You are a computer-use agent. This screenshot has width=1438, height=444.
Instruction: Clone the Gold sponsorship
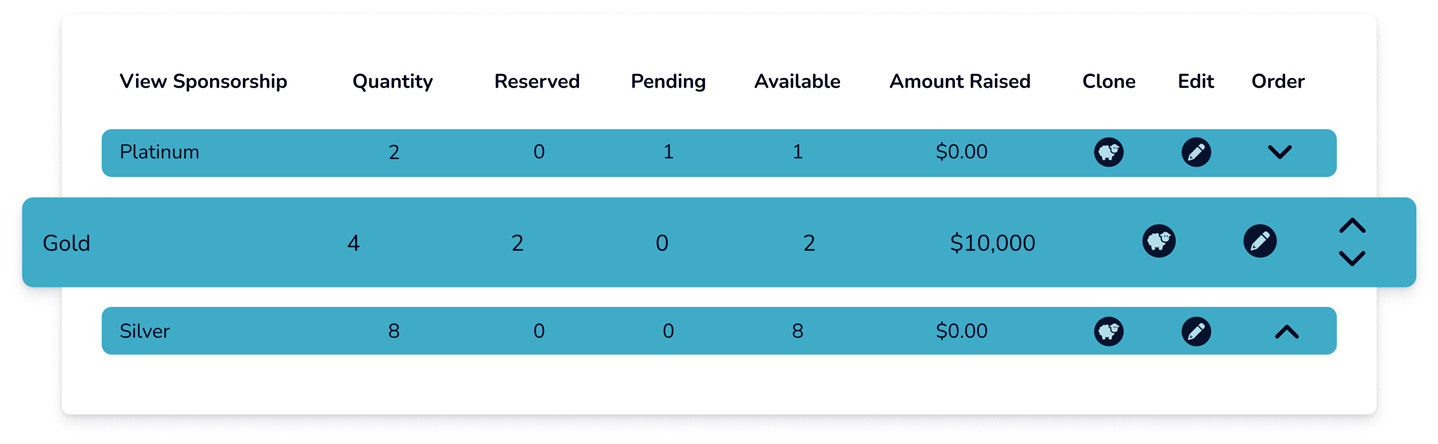[1159, 241]
